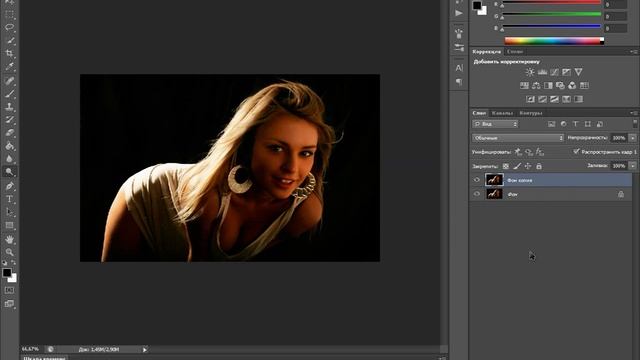Add an Exposure adjustment layer

coord(566,72)
